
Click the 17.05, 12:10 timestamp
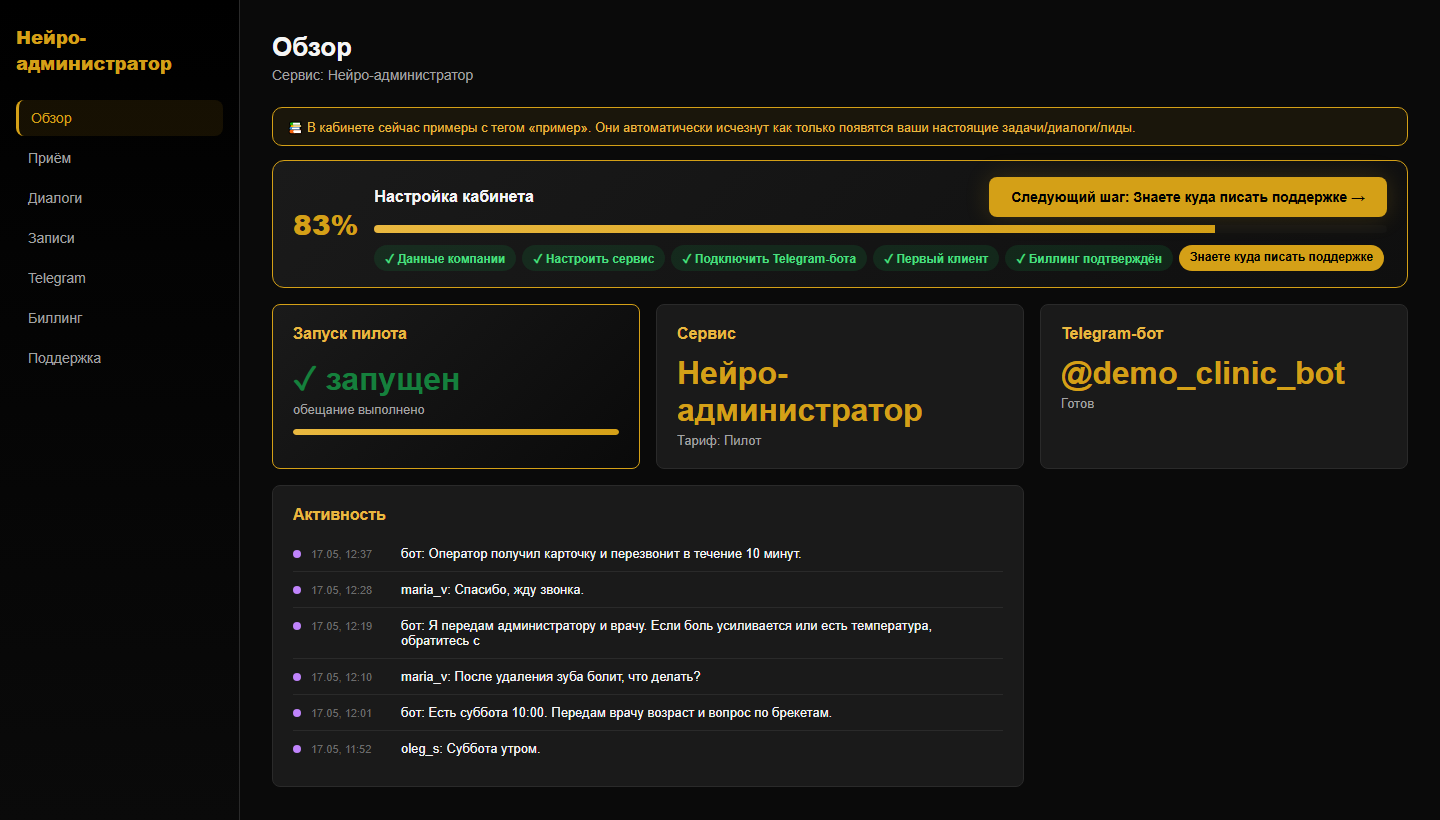point(342,677)
